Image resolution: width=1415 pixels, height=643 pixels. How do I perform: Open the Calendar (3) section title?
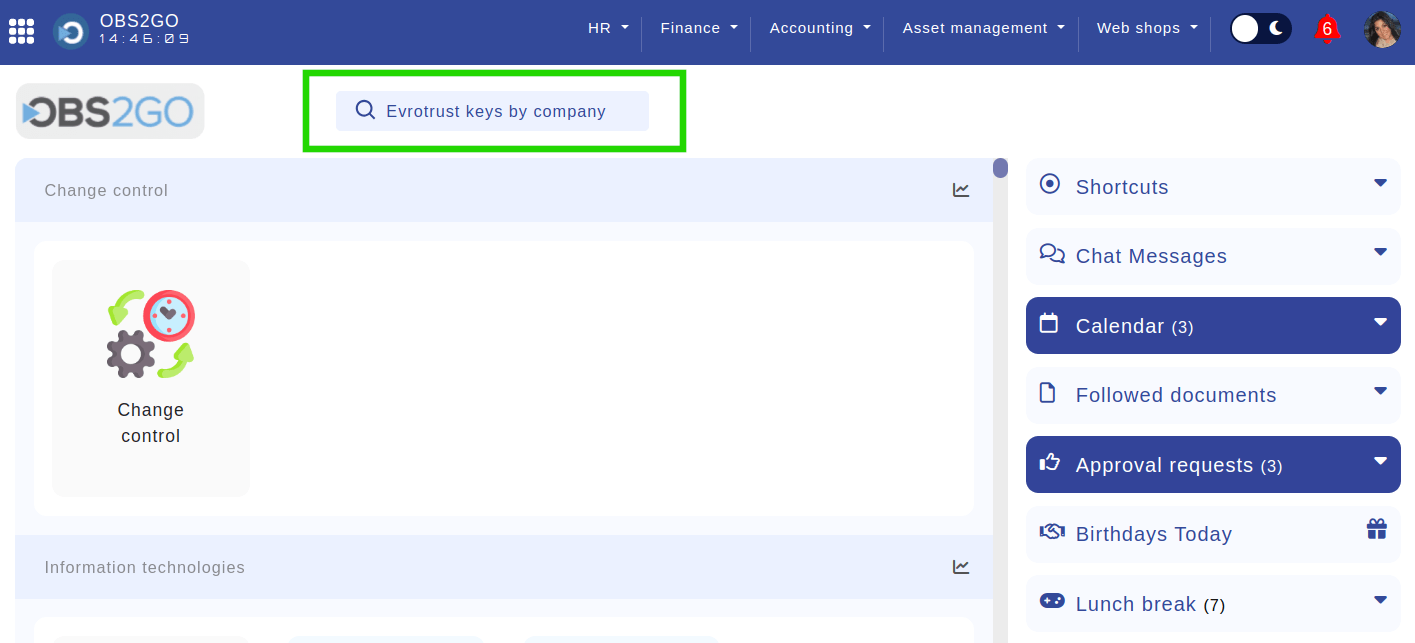click(1135, 326)
